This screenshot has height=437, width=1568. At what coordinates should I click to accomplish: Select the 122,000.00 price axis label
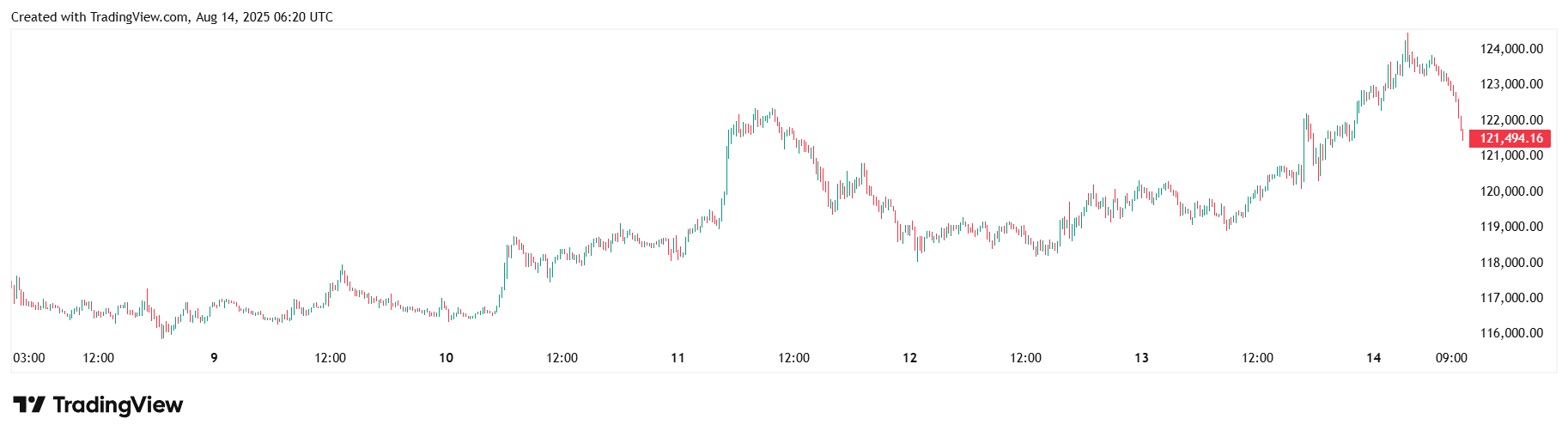[x=1511, y=120]
